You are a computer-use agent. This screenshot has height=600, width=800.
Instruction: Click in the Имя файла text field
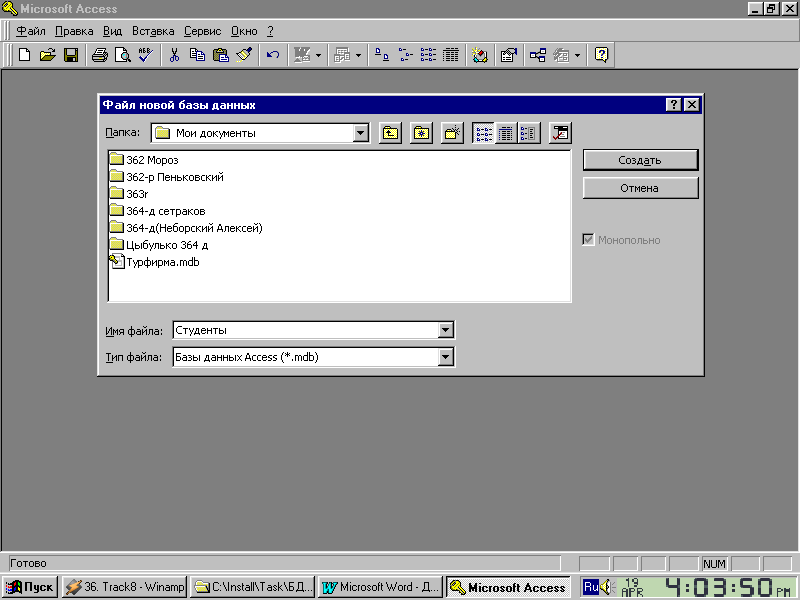[x=305, y=330]
